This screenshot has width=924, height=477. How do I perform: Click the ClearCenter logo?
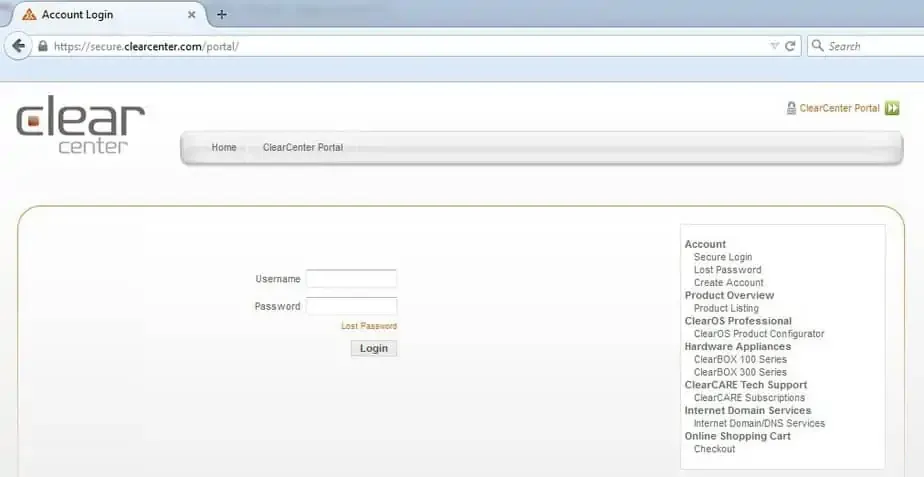pyautogui.click(x=80, y=125)
